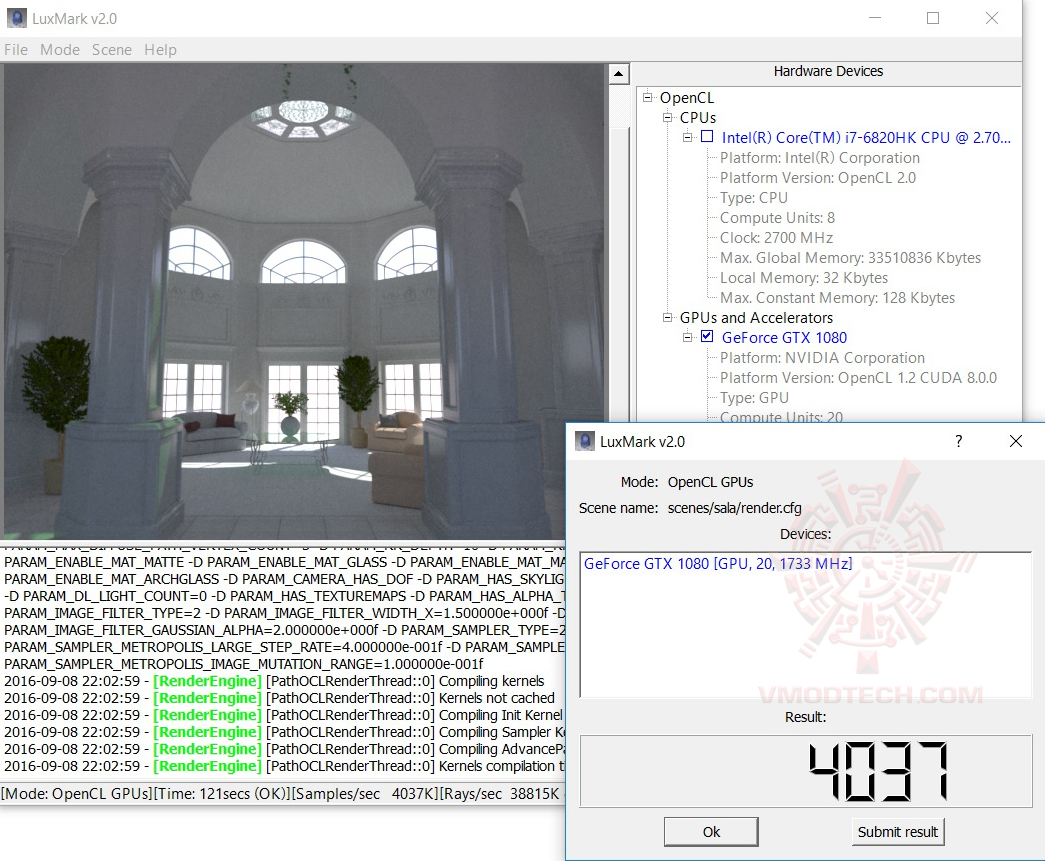The width and height of the screenshot is (1045, 861).
Task: Select the GeForce GTX 1080 tree entry
Action: coord(784,338)
